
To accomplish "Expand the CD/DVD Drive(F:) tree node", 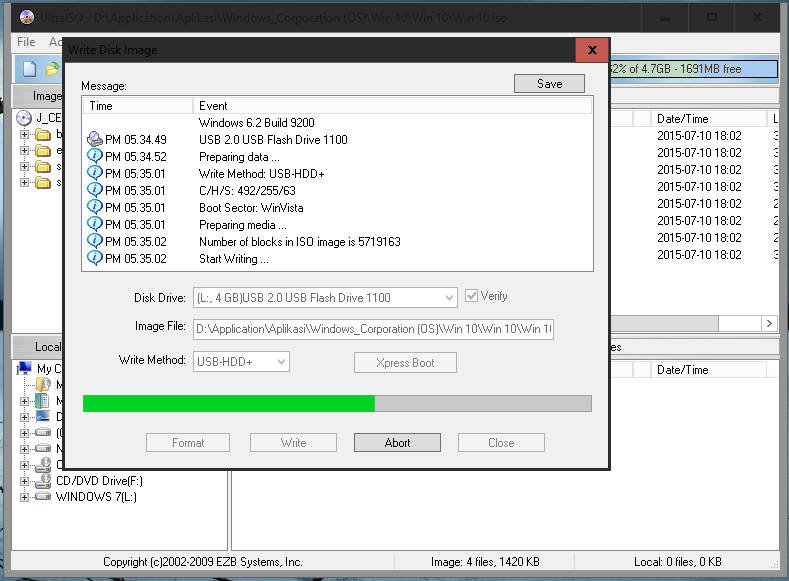I will click(24, 481).
